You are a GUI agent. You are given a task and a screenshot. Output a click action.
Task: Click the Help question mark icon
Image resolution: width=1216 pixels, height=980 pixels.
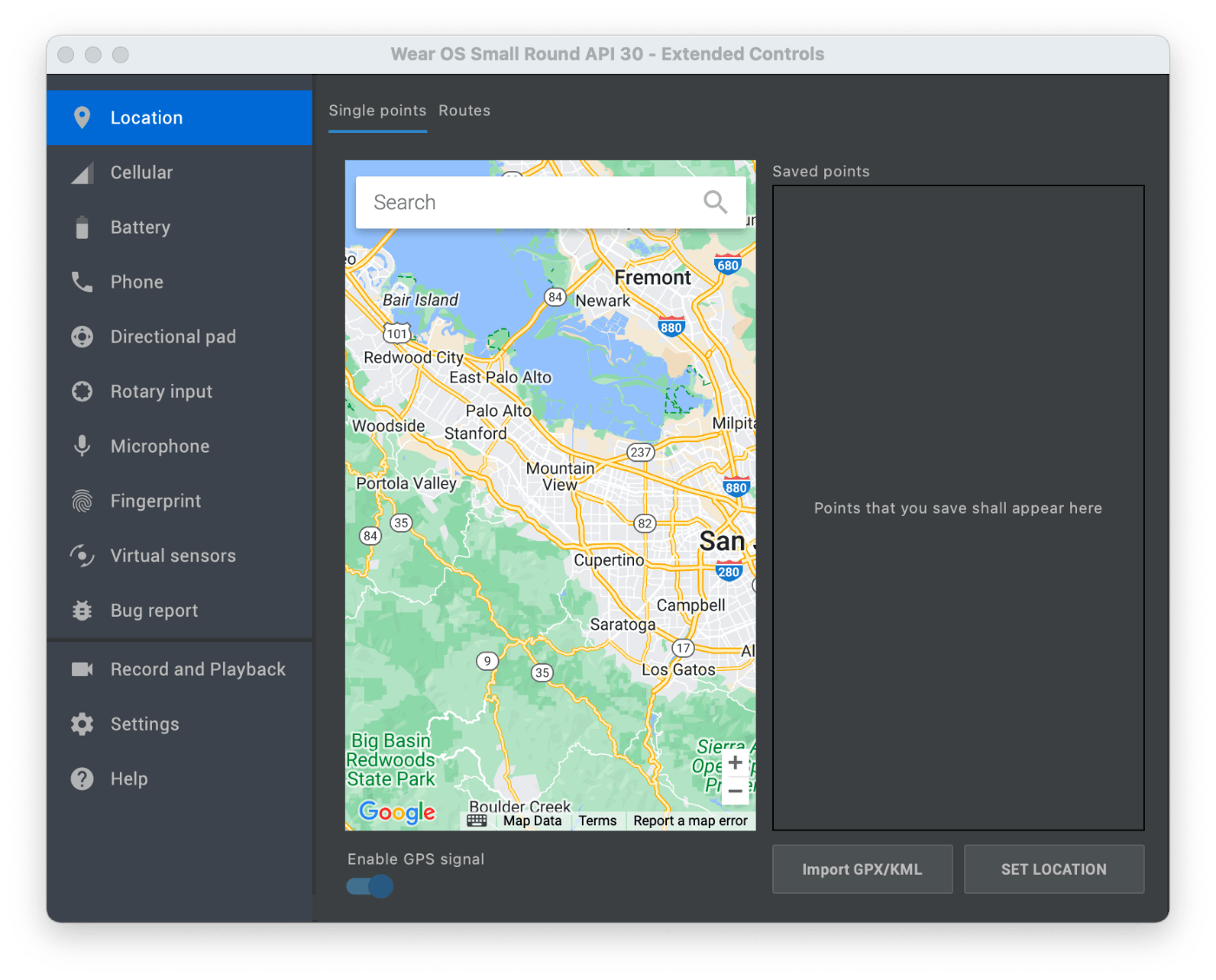pos(82,778)
